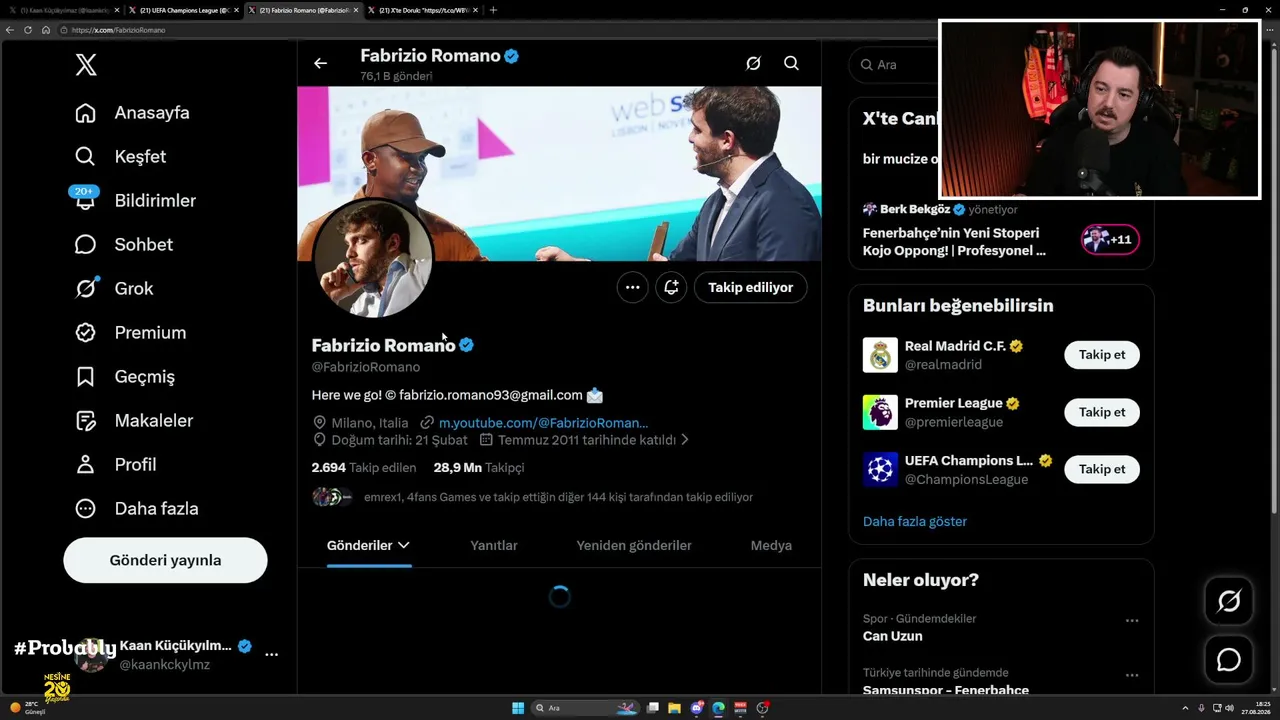The height and width of the screenshot is (720, 1280).
Task: Open the floating chat messages button
Action: [x=1229, y=660]
